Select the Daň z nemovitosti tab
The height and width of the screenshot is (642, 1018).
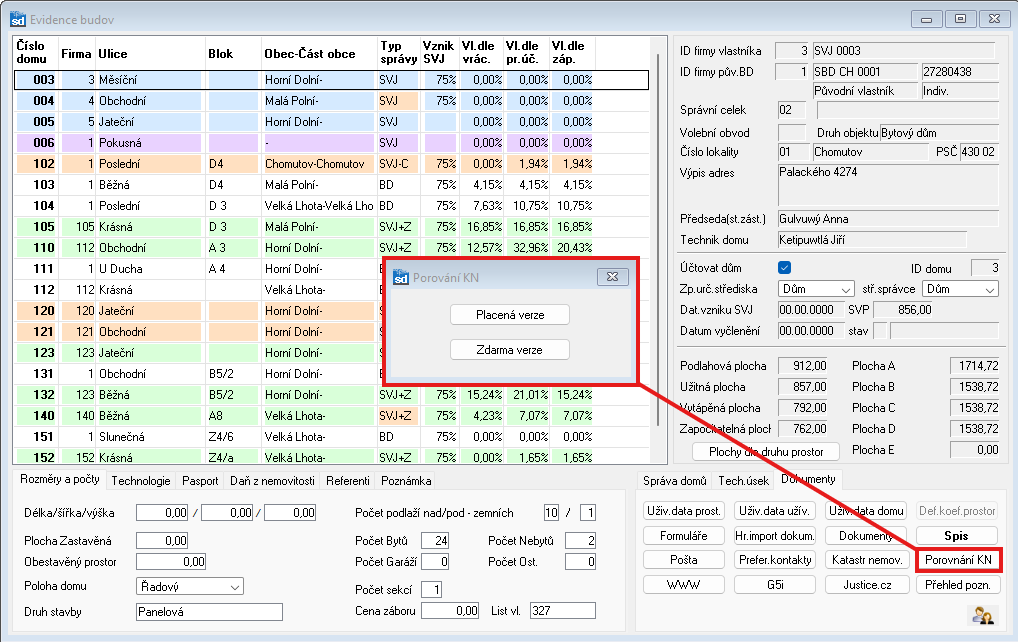272,480
